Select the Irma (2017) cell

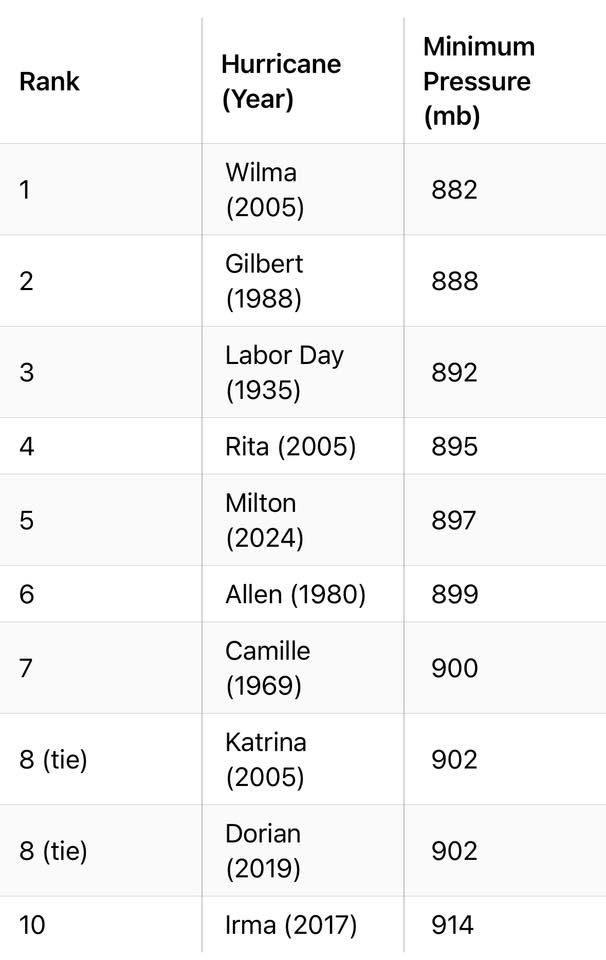[291, 925]
